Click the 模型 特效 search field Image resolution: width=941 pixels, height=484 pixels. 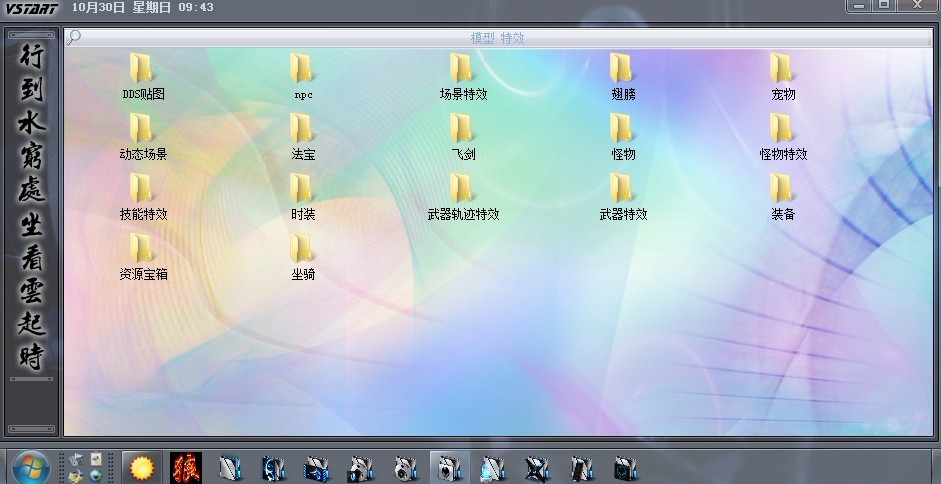click(497, 38)
